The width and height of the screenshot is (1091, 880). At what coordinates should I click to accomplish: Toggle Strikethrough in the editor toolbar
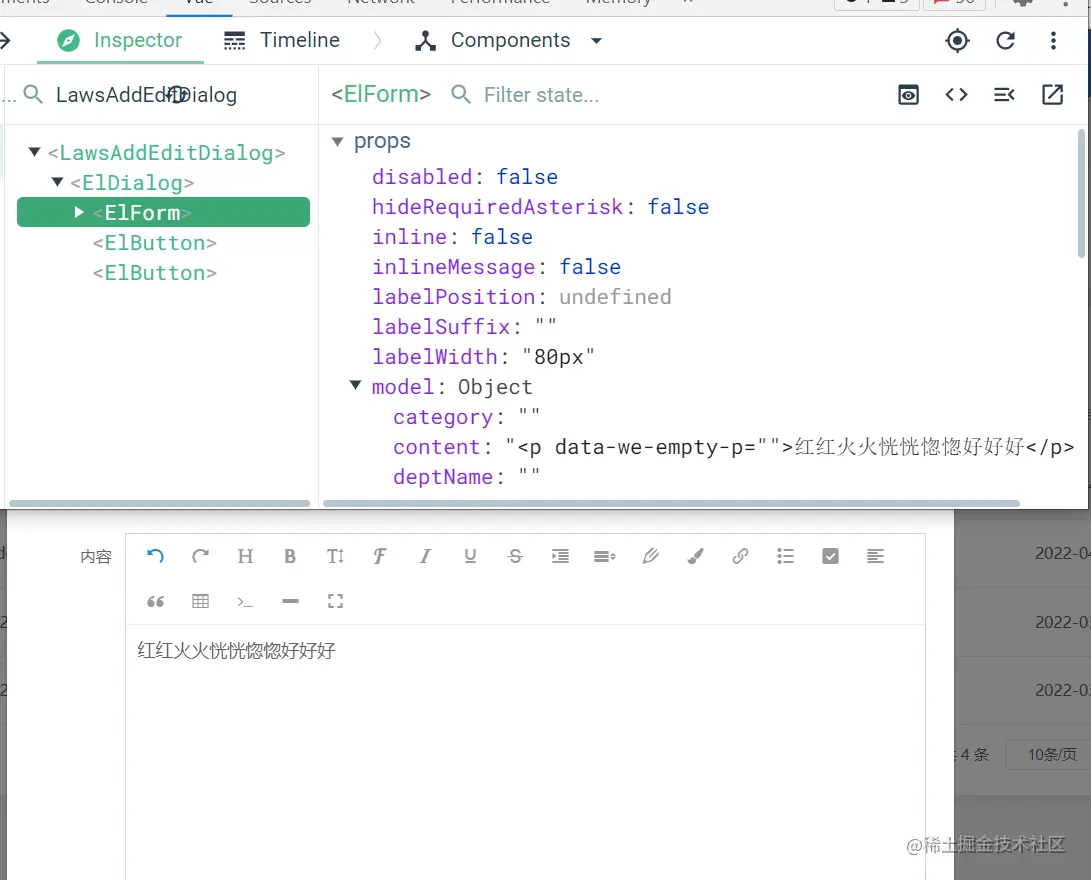click(515, 556)
